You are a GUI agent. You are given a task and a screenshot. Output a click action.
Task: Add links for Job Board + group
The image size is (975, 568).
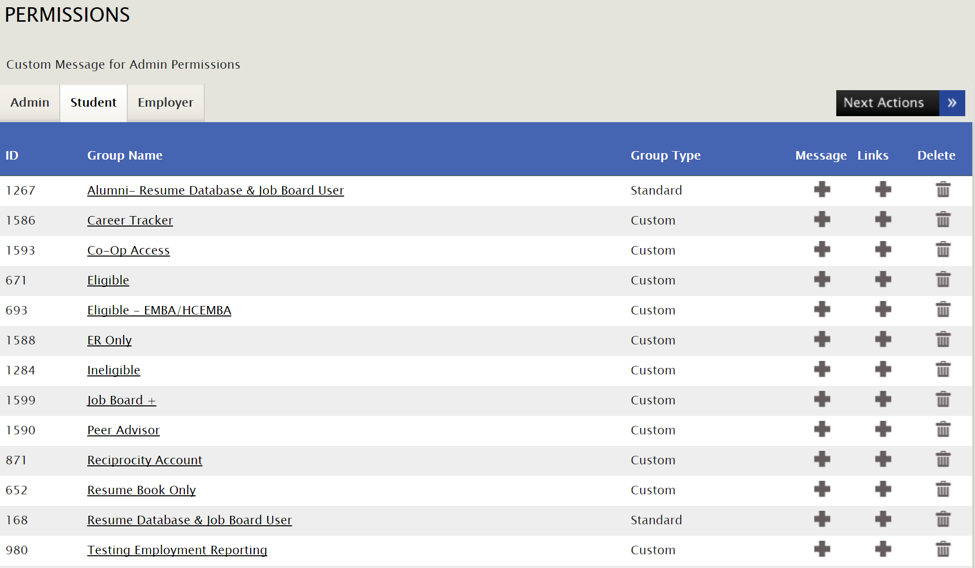[883, 399]
